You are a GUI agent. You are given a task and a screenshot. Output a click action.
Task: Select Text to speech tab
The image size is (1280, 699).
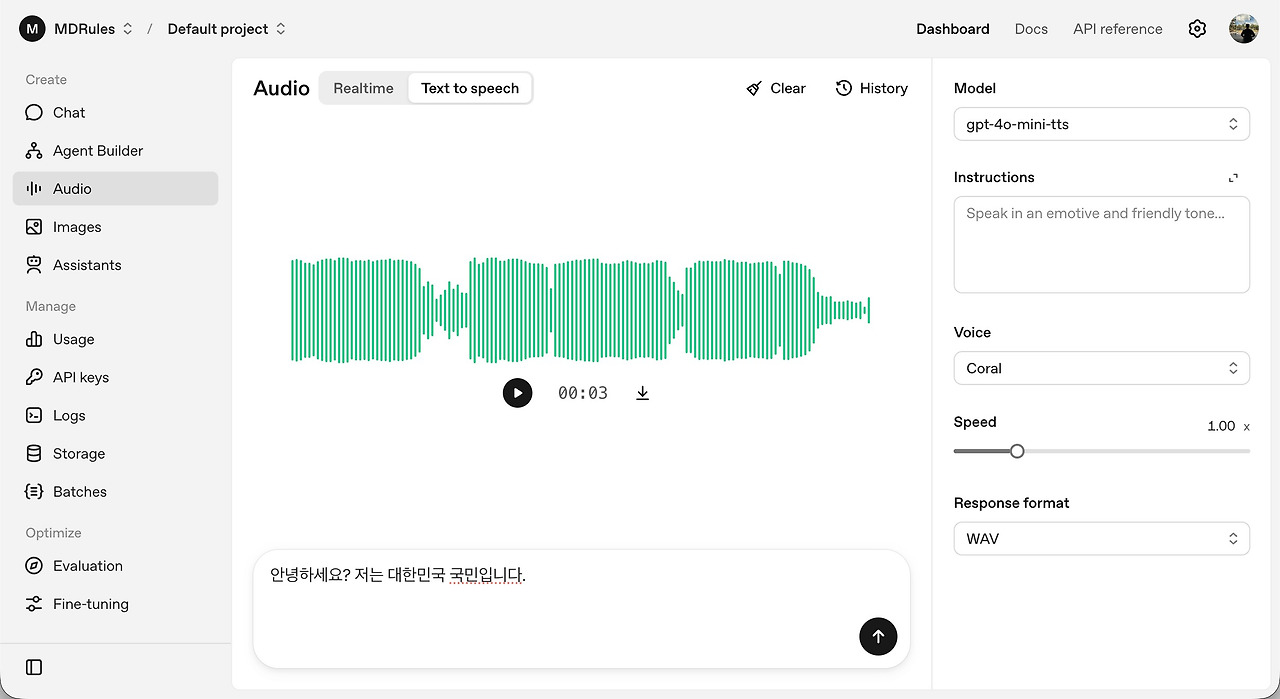(470, 88)
